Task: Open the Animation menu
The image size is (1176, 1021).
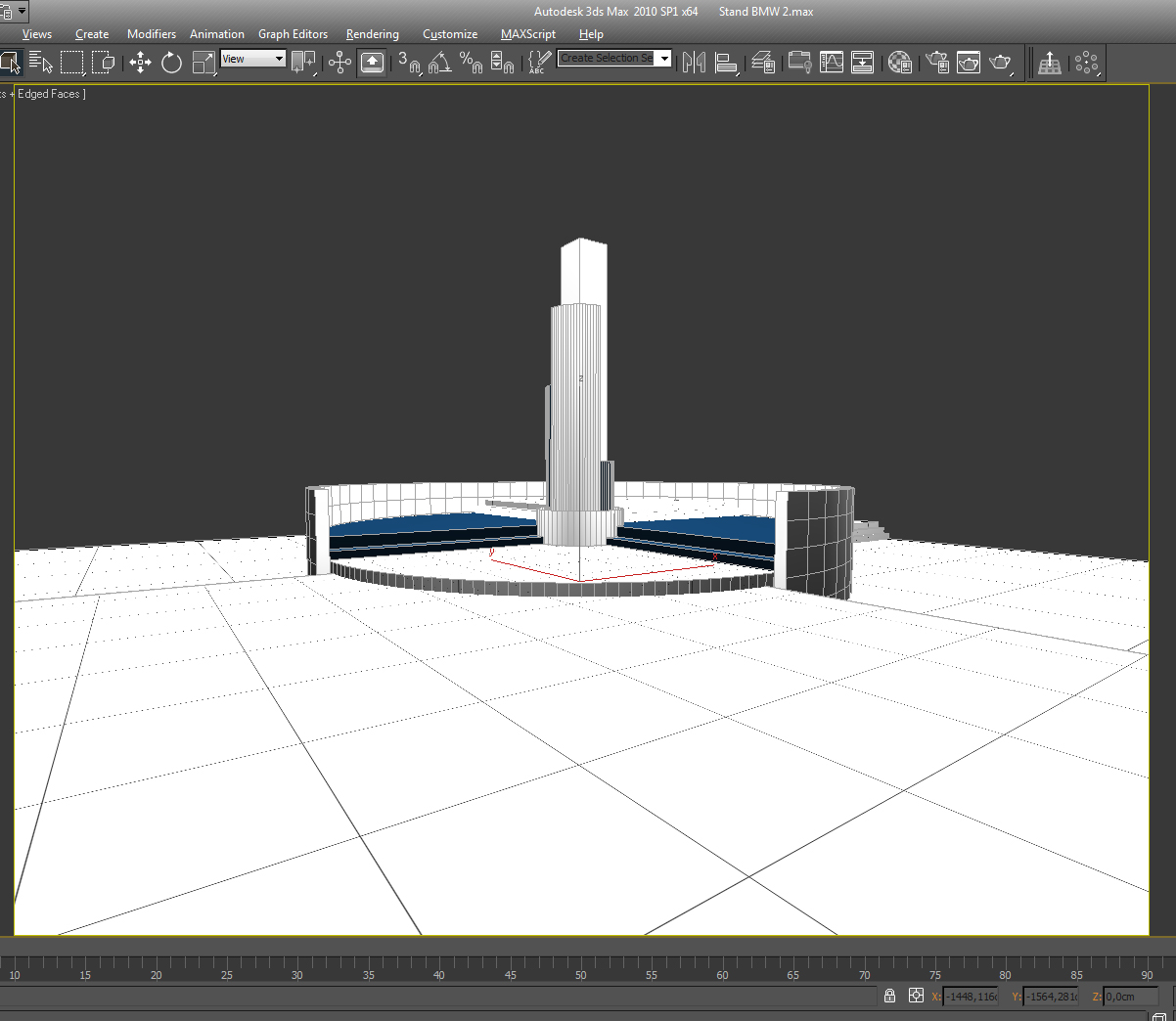Action: click(217, 34)
